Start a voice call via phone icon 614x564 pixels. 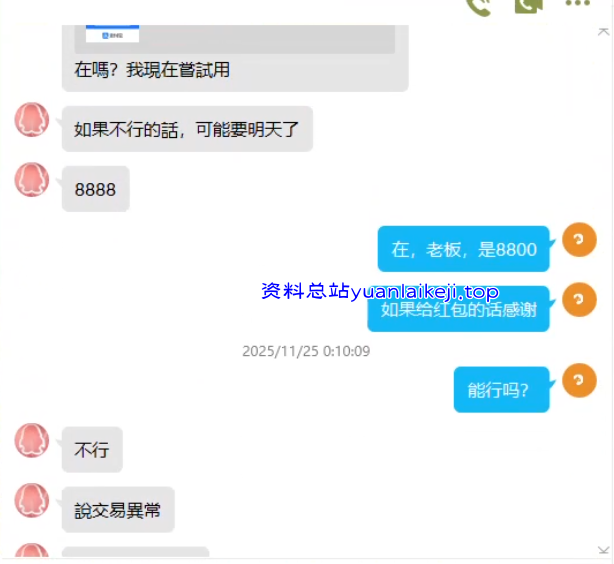click(x=479, y=7)
